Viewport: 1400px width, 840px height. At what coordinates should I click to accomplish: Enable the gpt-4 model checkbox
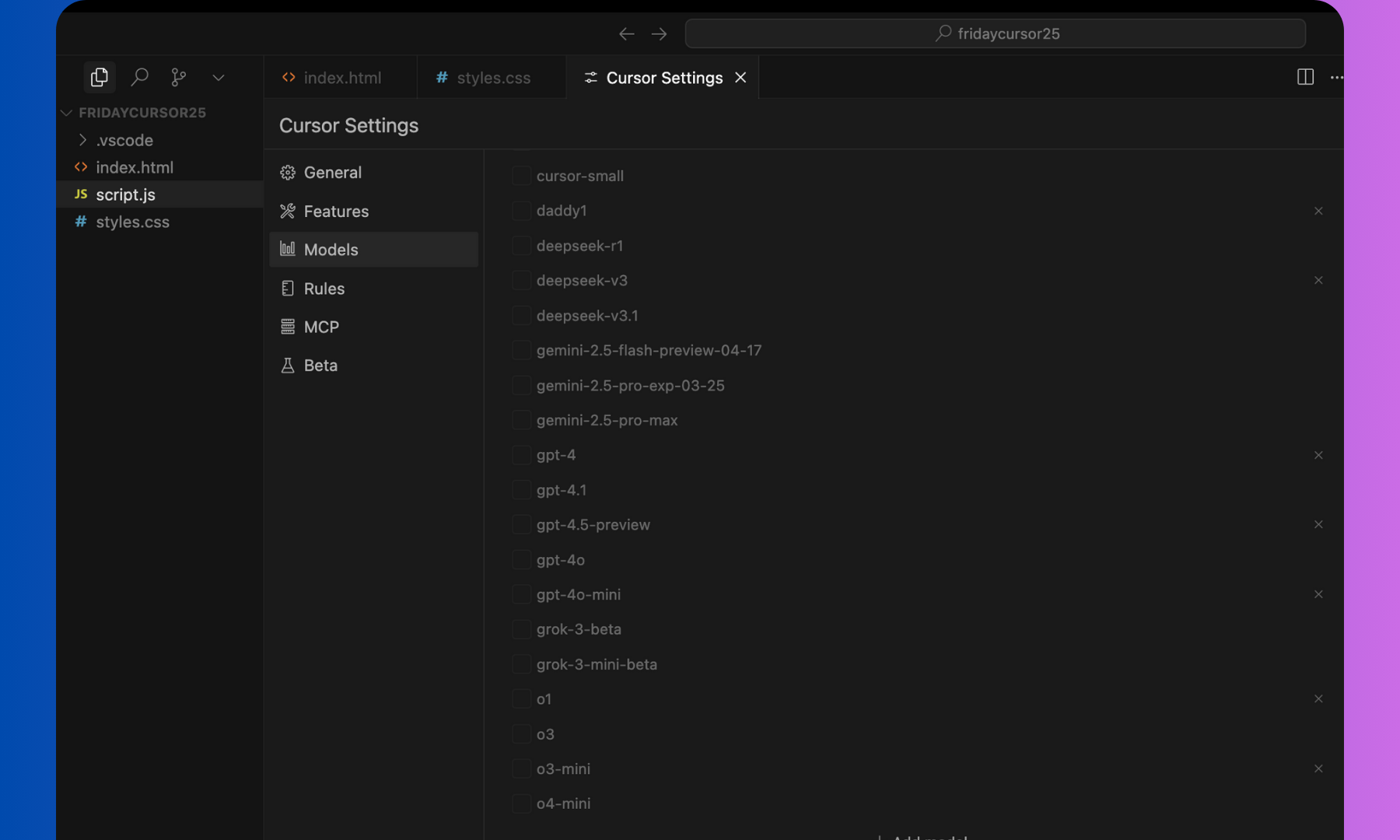pos(521,455)
